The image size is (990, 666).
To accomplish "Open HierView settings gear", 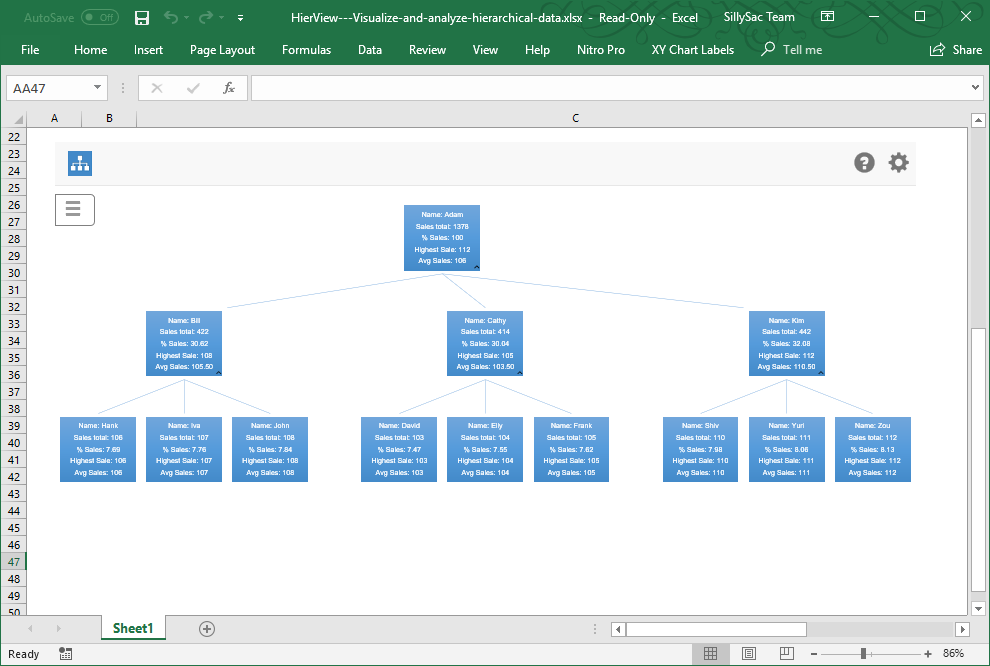I will coord(899,163).
